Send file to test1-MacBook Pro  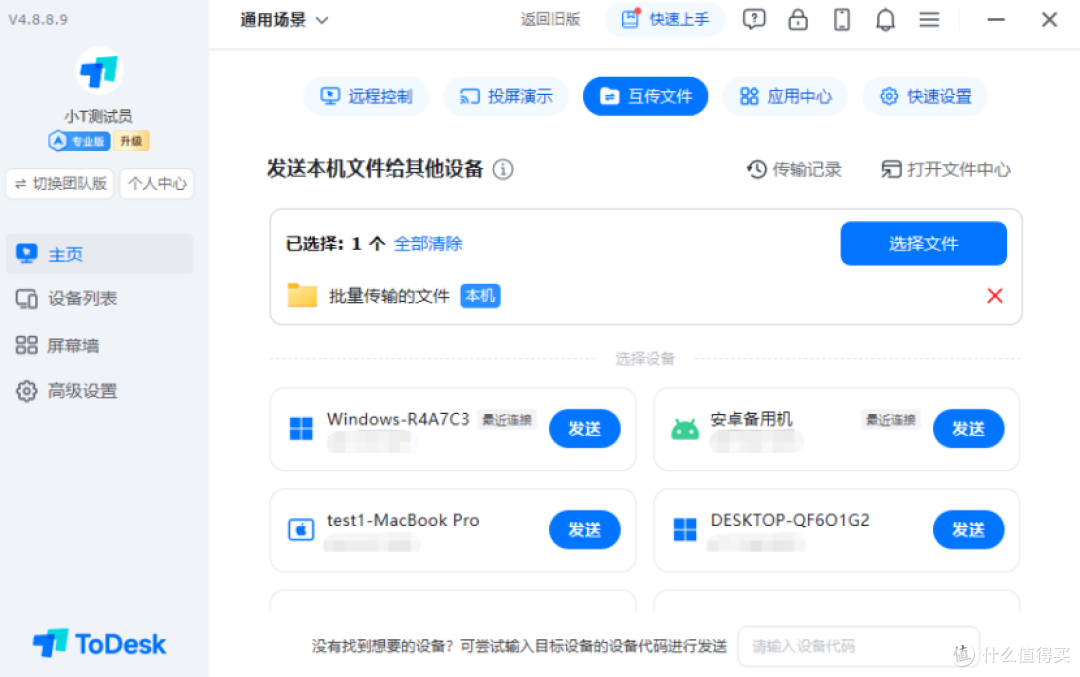point(585,530)
